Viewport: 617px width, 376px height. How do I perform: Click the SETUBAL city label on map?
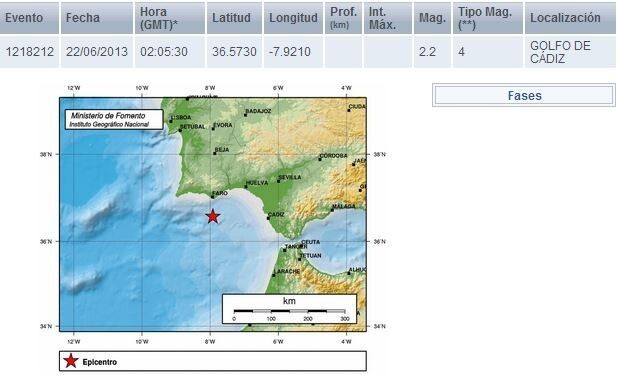point(193,127)
